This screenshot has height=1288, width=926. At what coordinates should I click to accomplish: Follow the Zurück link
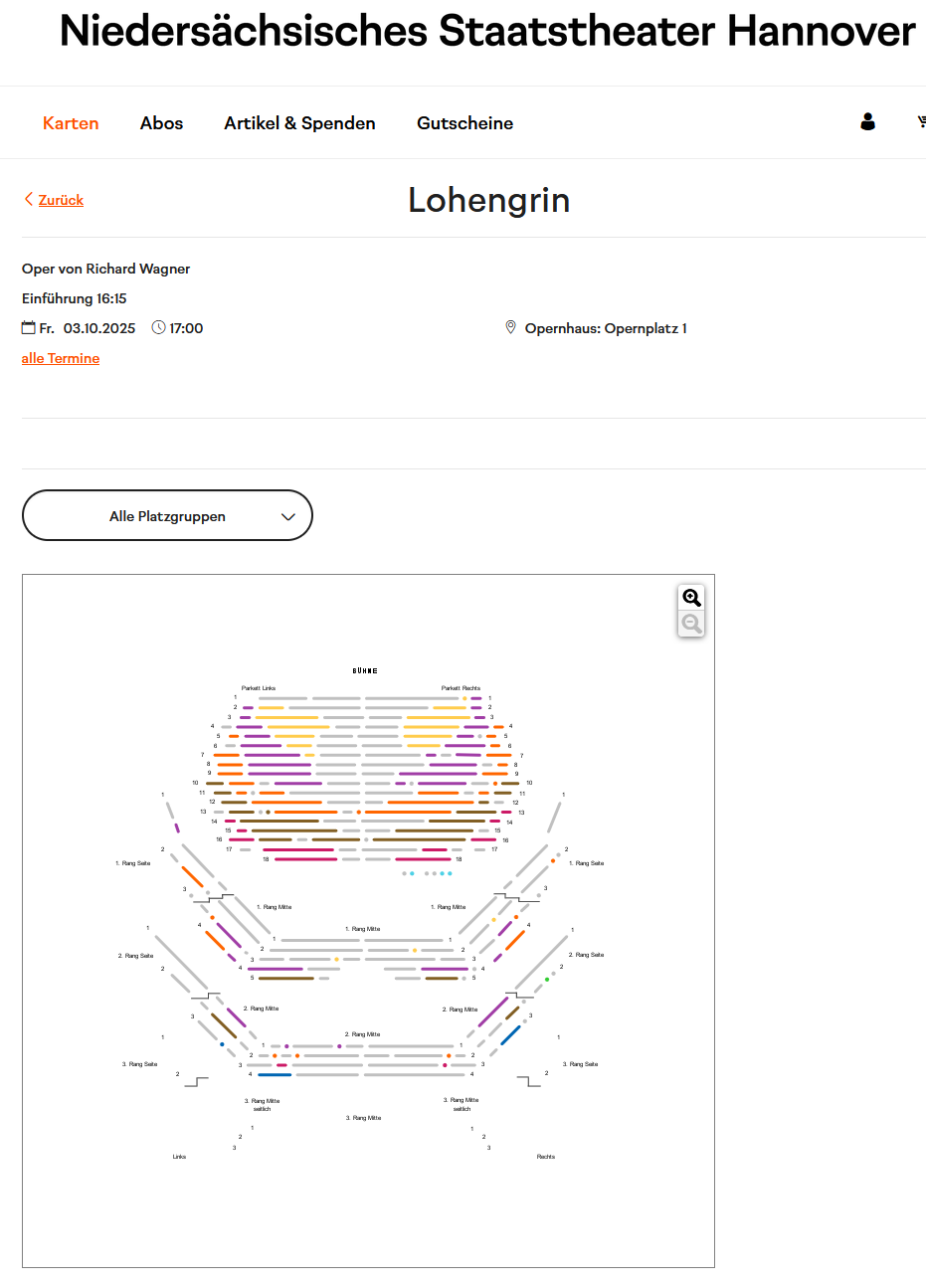click(x=61, y=200)
